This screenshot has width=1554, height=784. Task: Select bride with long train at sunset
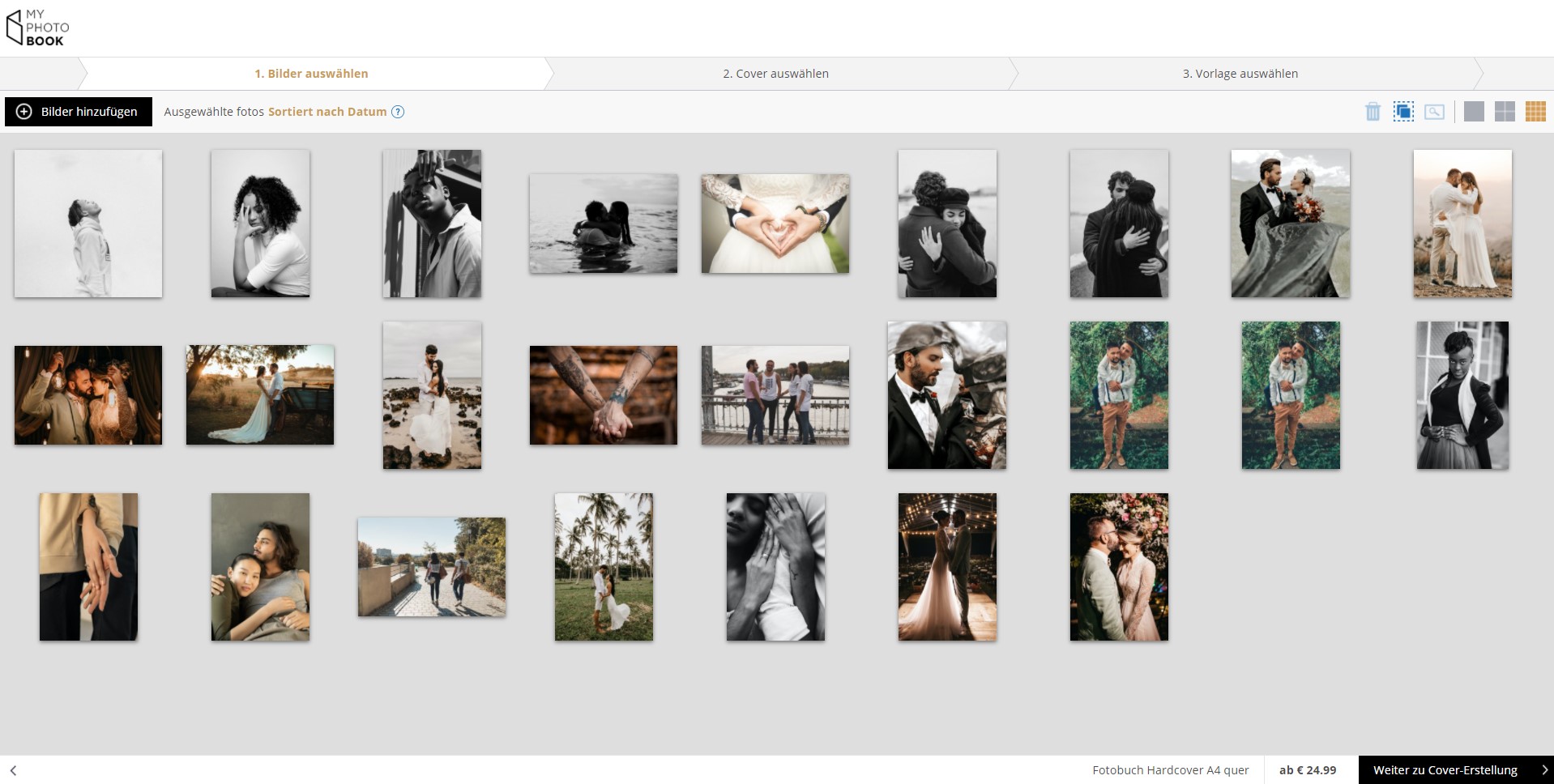click(x=260, y=395)
